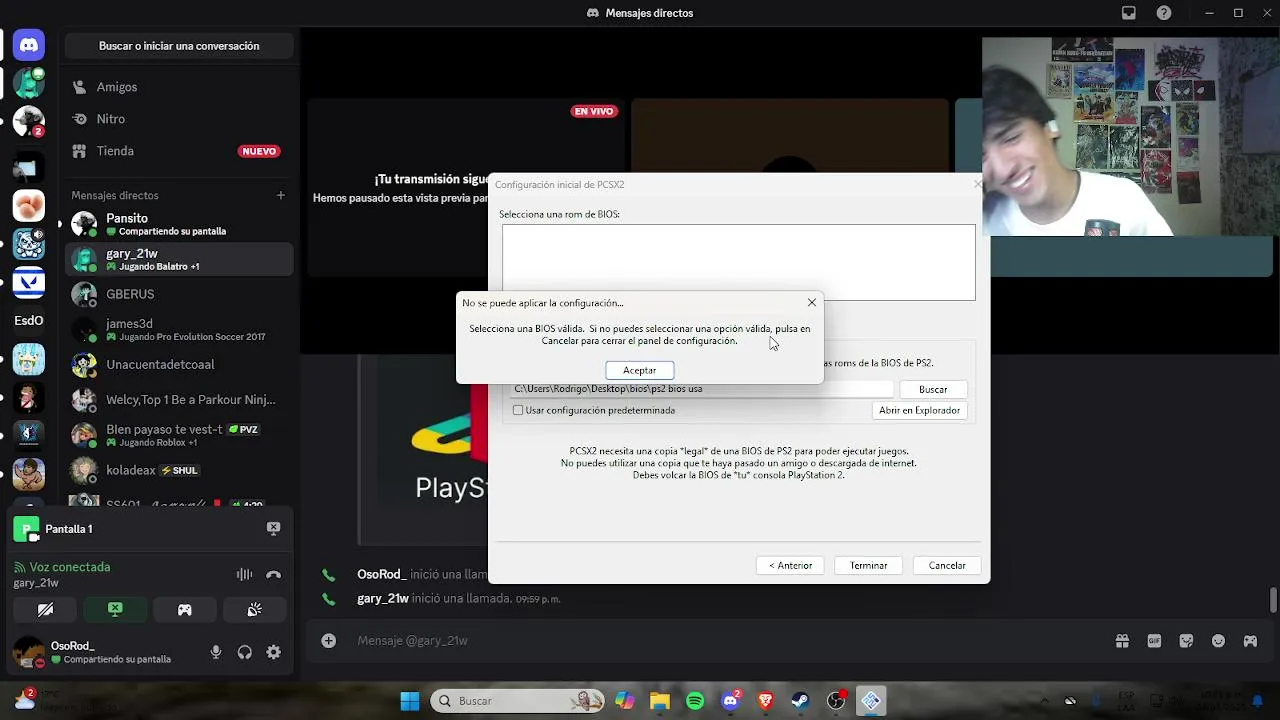This screenshot has width=1280, height=720.
Task: Click the Terminar button
Action: coord(868,565)
